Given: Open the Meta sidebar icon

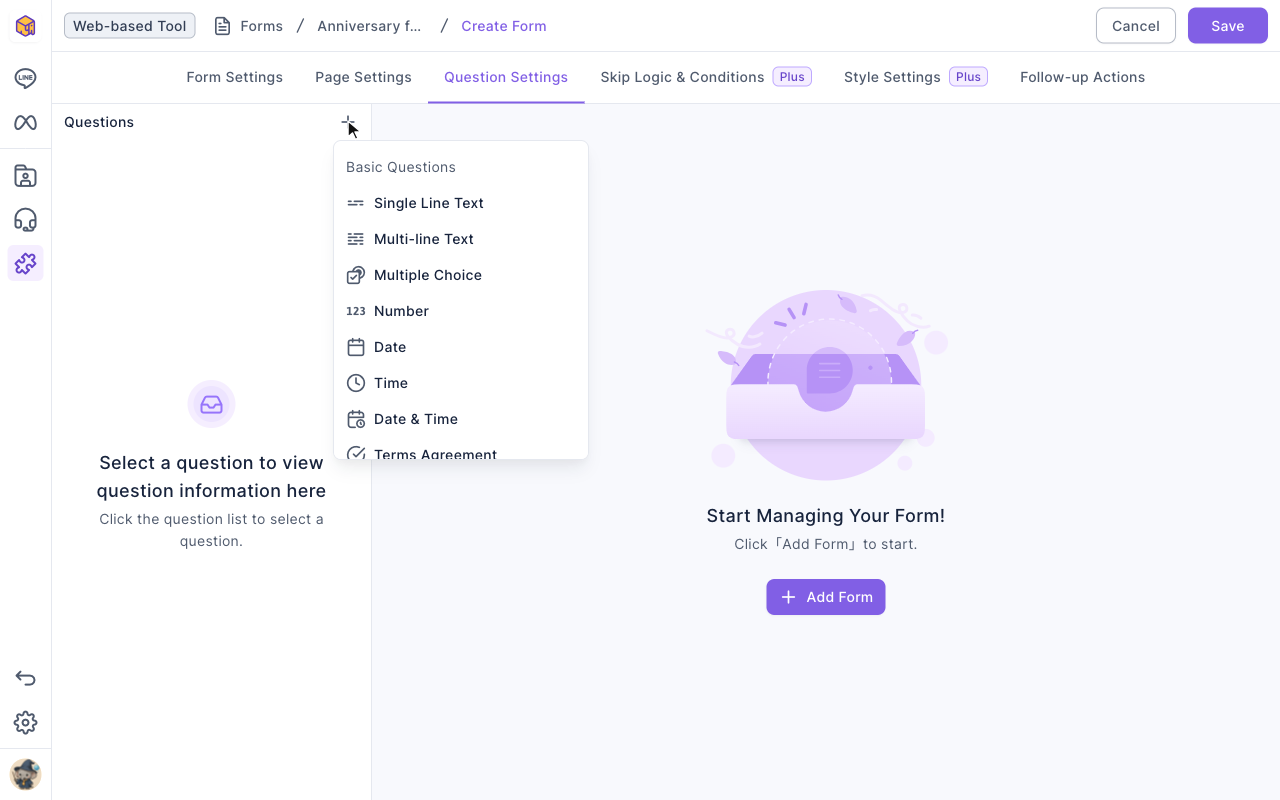Looking at the screenshot, I should pyautogui.click(x=25, y=123).
